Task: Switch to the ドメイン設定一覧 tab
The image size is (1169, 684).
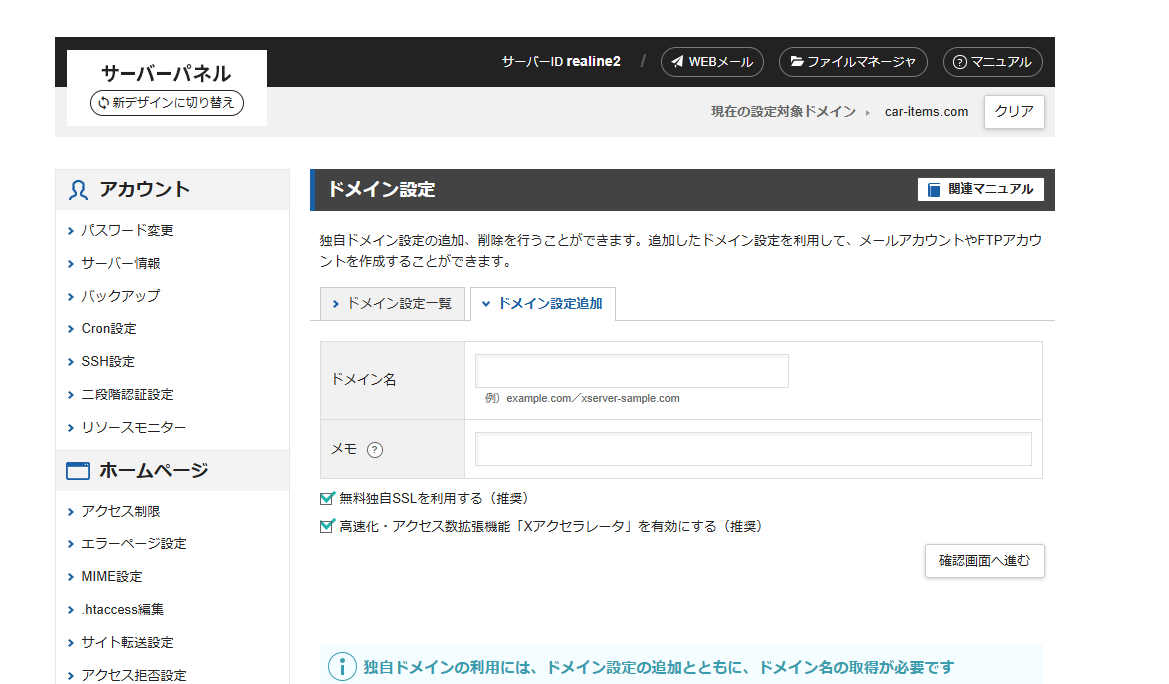Action: [391, 304]
